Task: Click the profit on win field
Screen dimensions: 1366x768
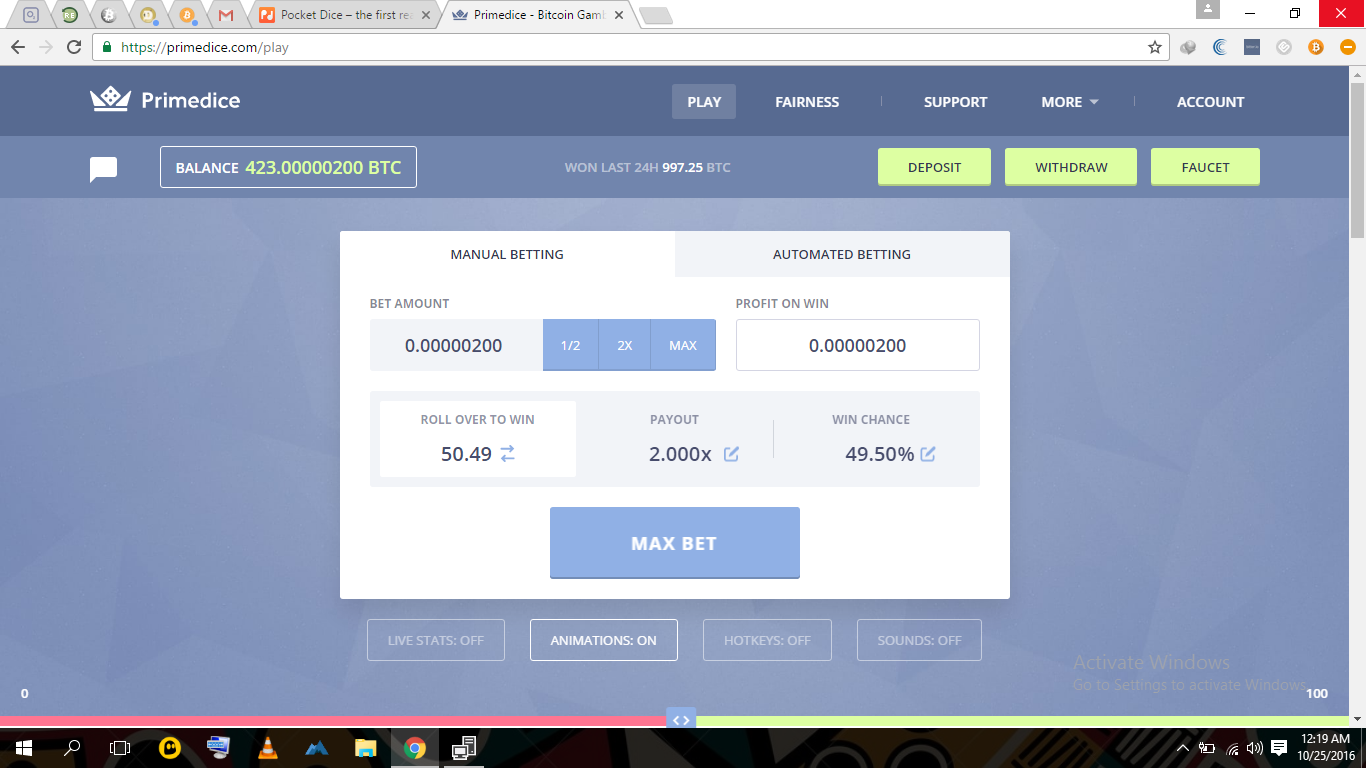Action: pyautogui.click(x=858, y=345)
